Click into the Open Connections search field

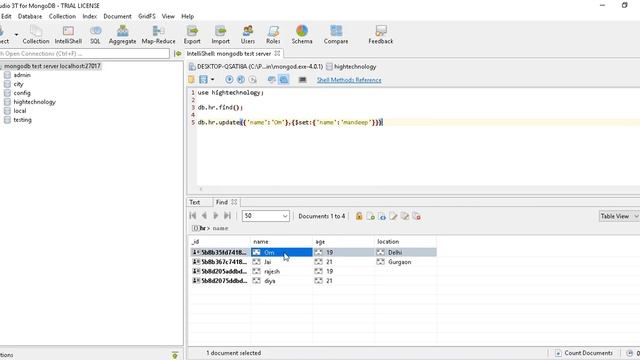pos(84,53)
